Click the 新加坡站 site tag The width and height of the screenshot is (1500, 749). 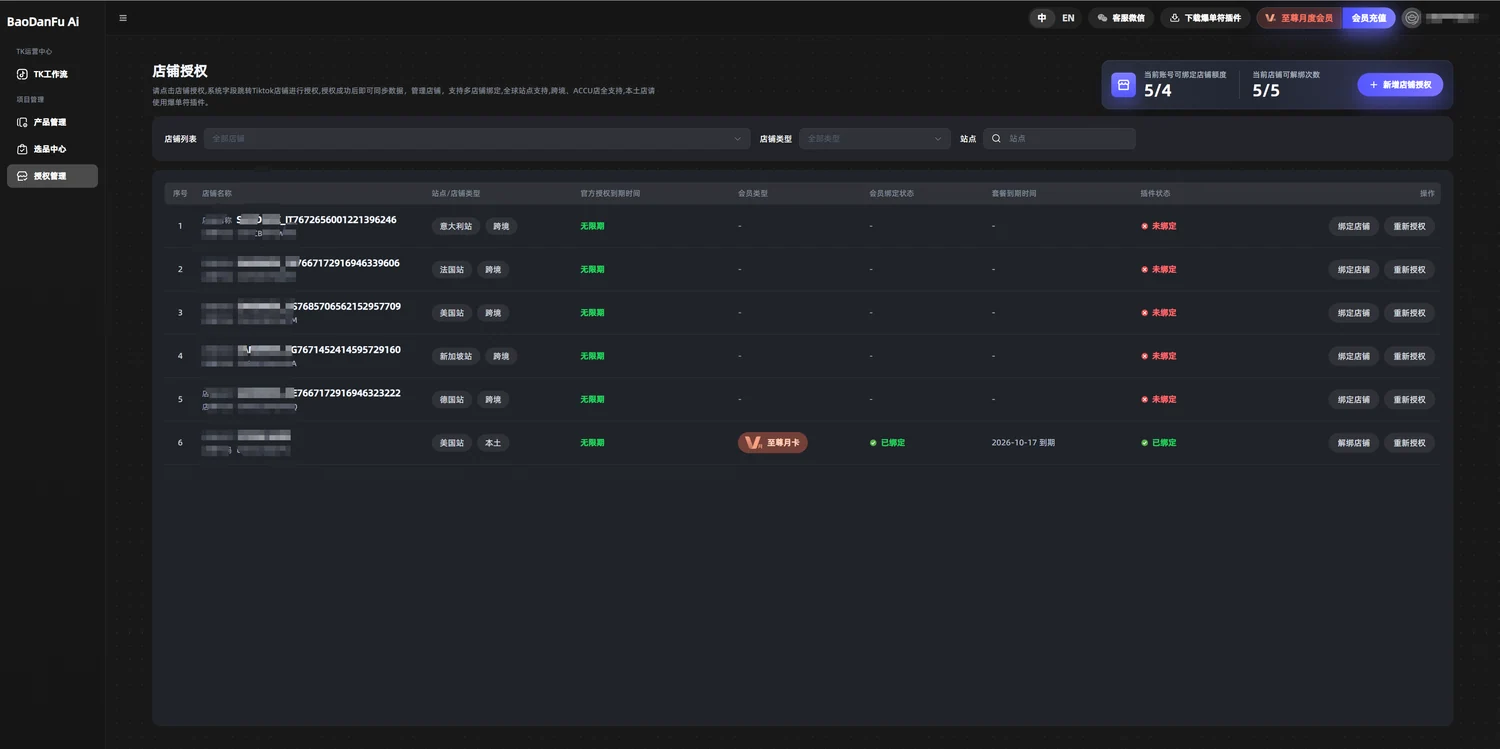[456, 356]
